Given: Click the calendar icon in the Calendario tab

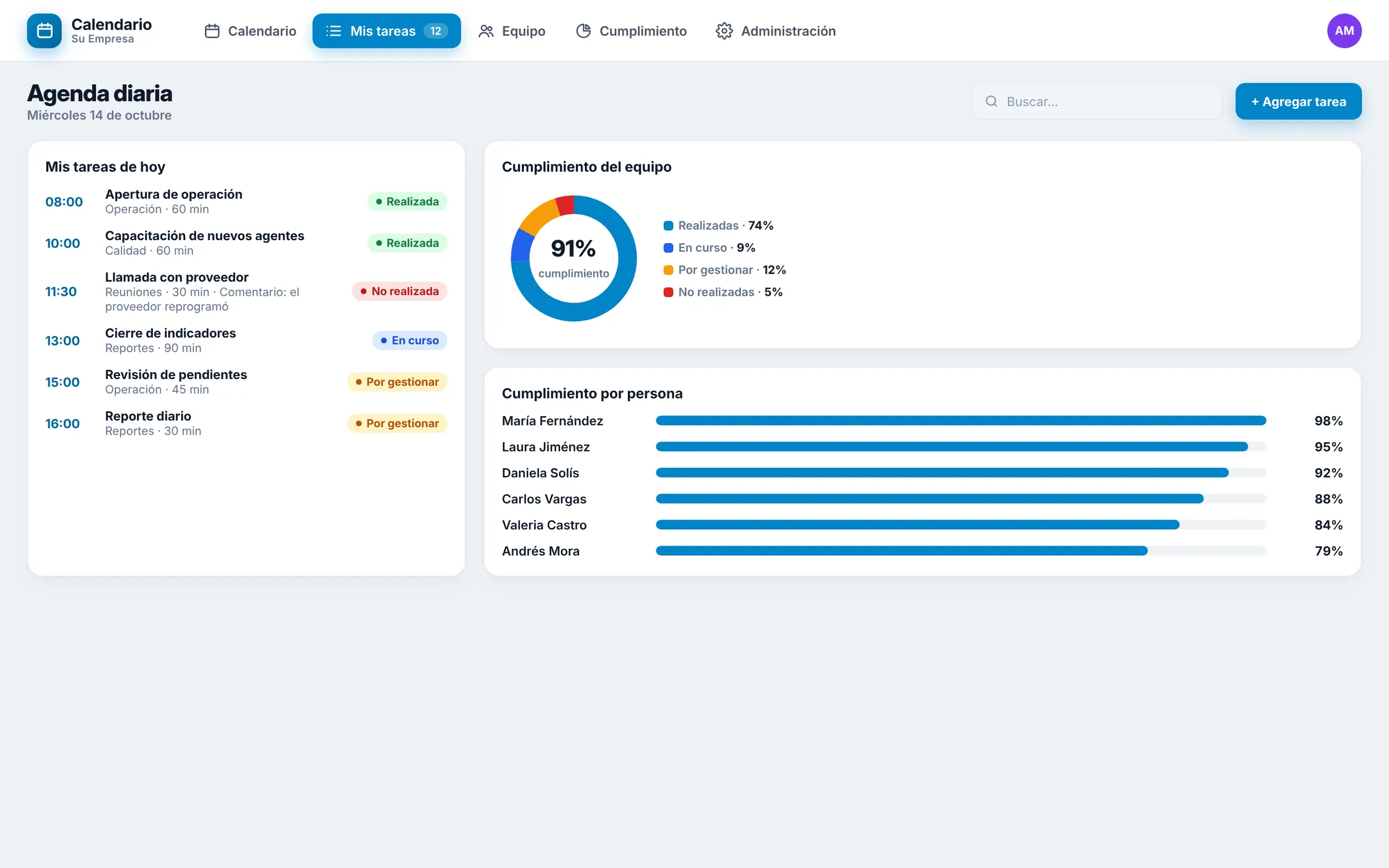Looking at the screenshot, I should [x=212, y=31].
